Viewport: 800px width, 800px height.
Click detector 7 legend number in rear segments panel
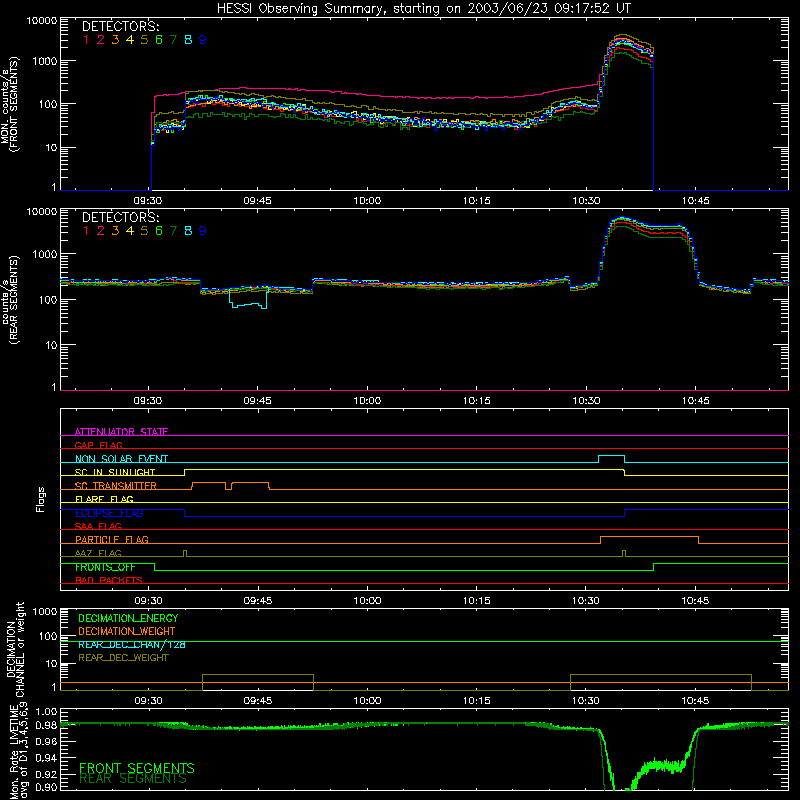point(173,231)
